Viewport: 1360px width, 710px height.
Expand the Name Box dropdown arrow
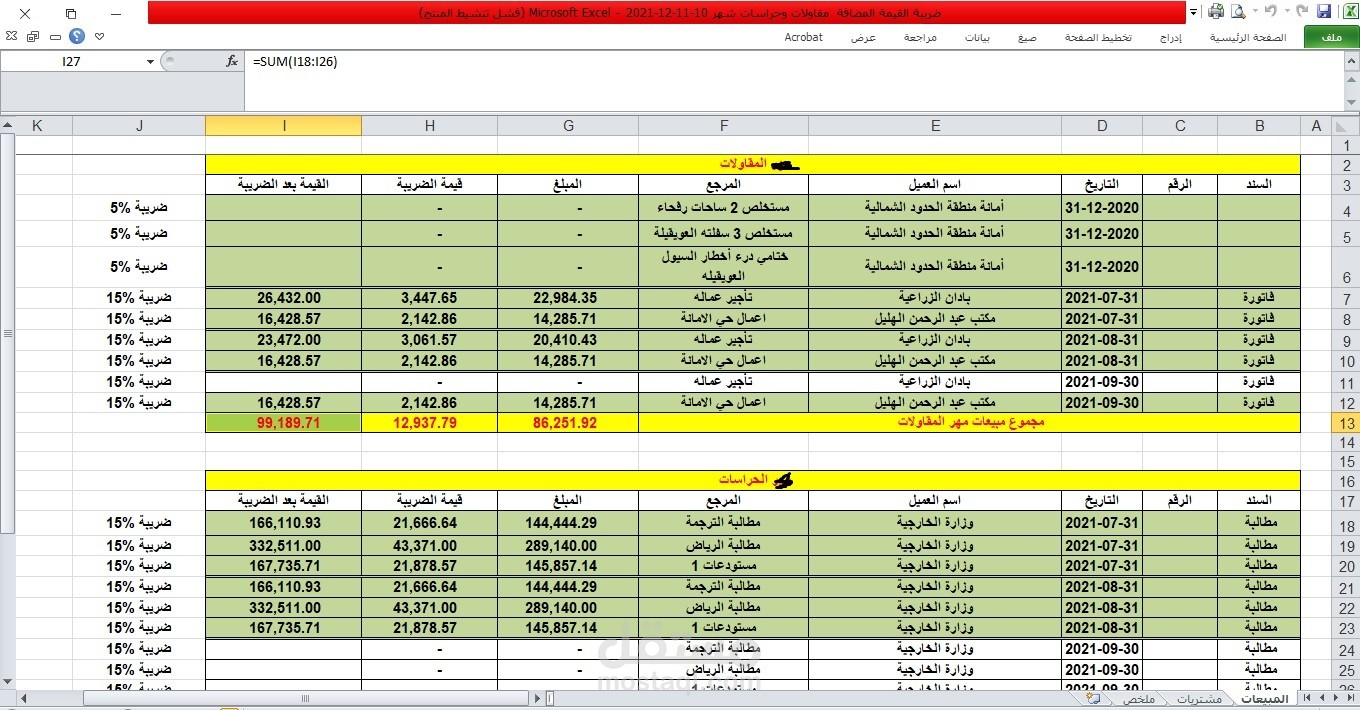[150, 62]
